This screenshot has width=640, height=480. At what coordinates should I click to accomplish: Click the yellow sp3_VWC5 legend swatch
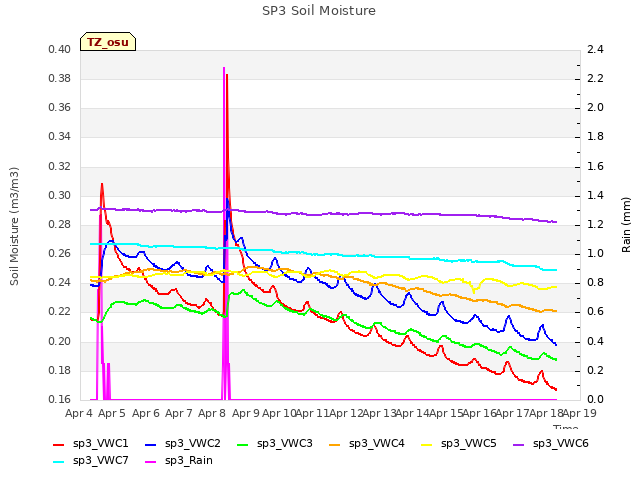click(x=427, y=444)
